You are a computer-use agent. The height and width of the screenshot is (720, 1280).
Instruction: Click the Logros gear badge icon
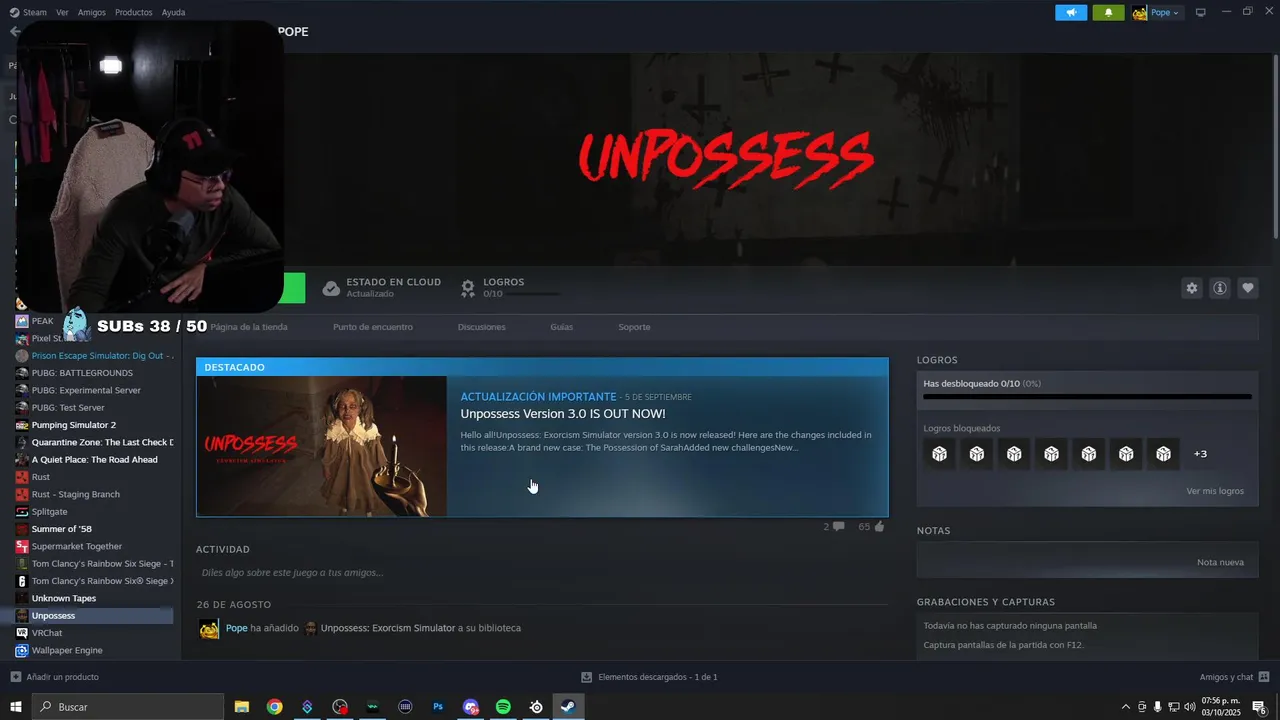[467, 288]
